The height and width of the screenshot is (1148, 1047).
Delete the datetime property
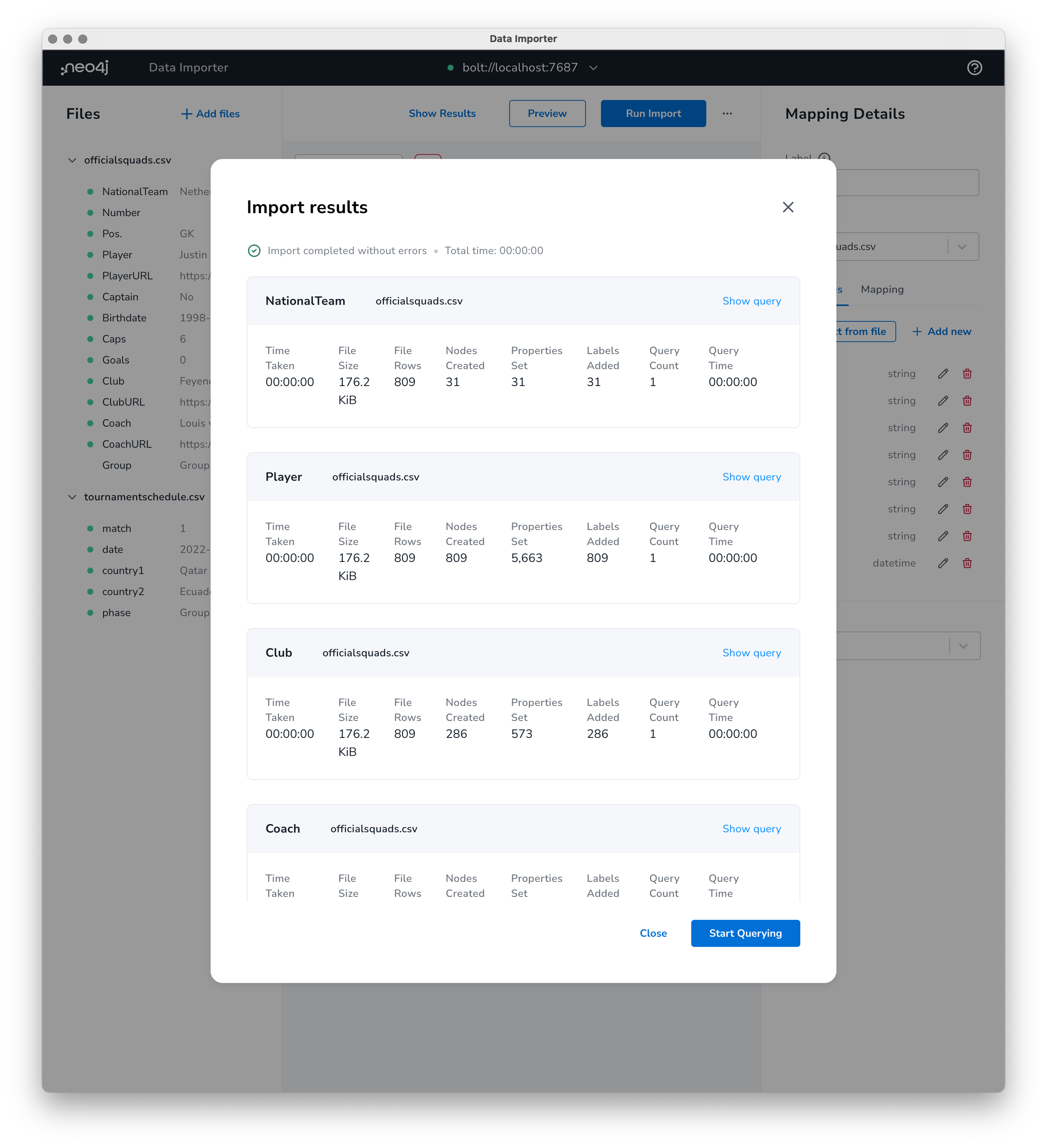pyautogui.click(x=967, y=563)
